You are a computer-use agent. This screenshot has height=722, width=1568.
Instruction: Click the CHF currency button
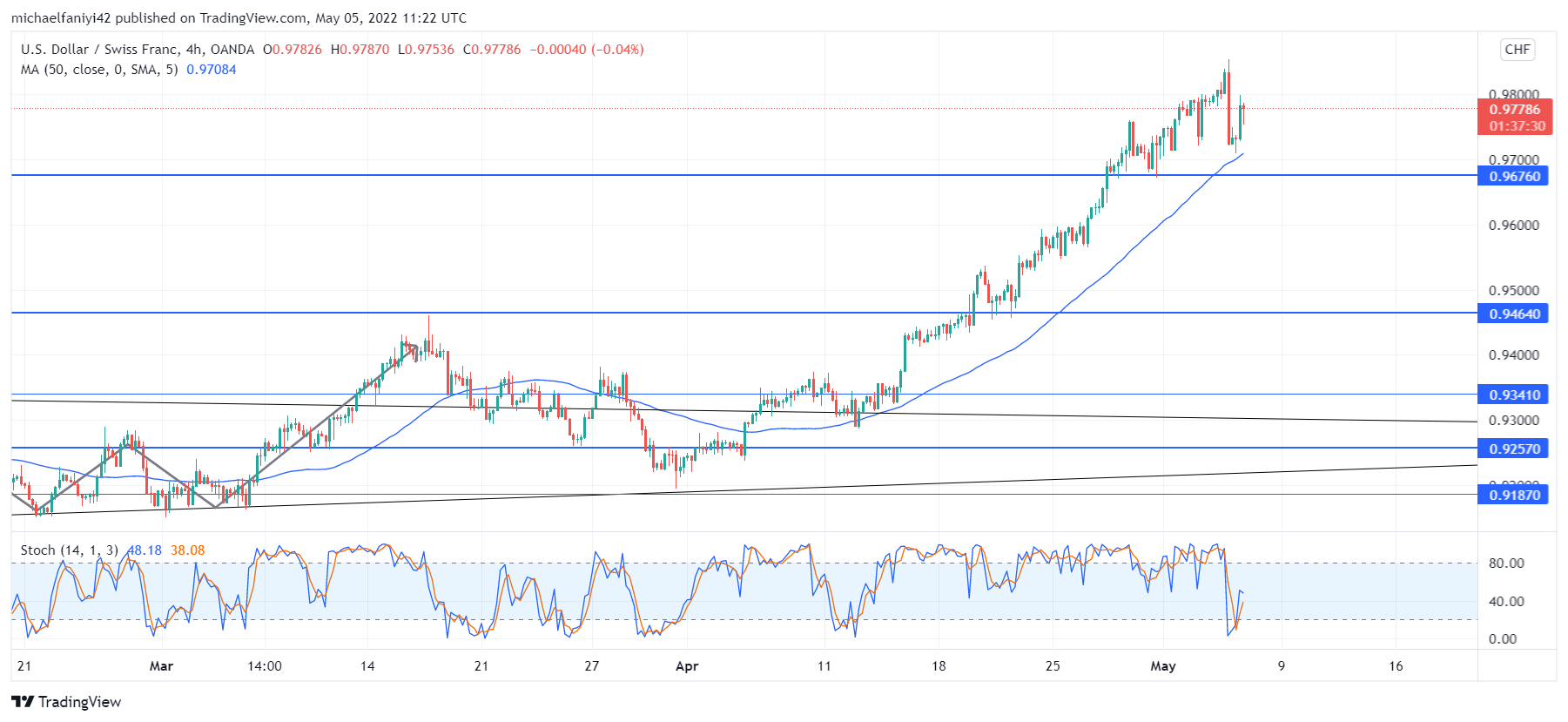point(1518,50)
